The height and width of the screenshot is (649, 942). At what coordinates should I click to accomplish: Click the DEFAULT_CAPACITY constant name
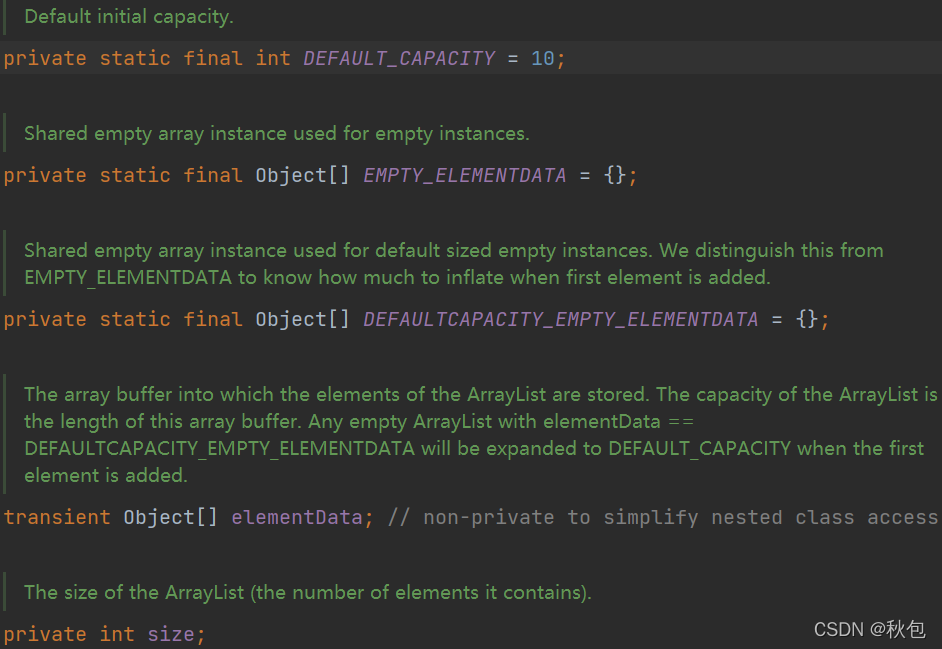pos(399,58)
